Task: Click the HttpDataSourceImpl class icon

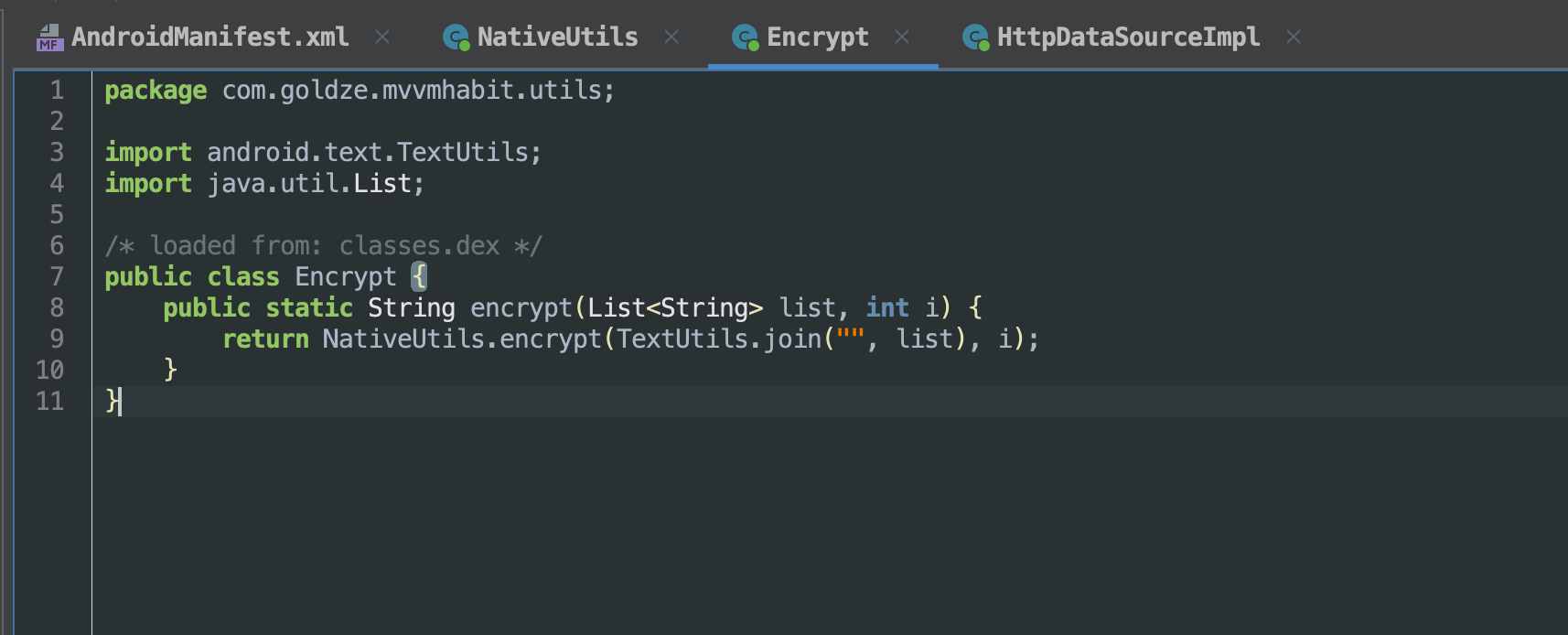Action: pyautogui.click(x=975, y=38)
